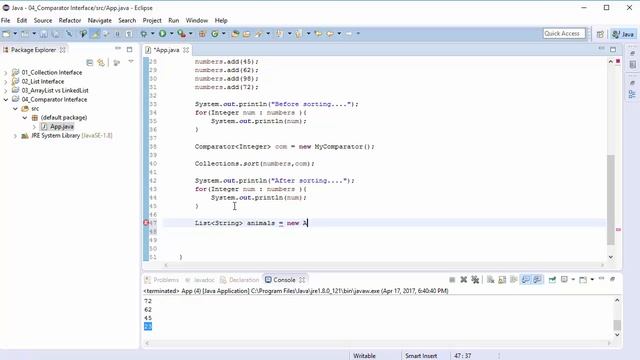Click the Open Perspective icon
This screenshot has height=360, width=640.
[x=600, y=34]
